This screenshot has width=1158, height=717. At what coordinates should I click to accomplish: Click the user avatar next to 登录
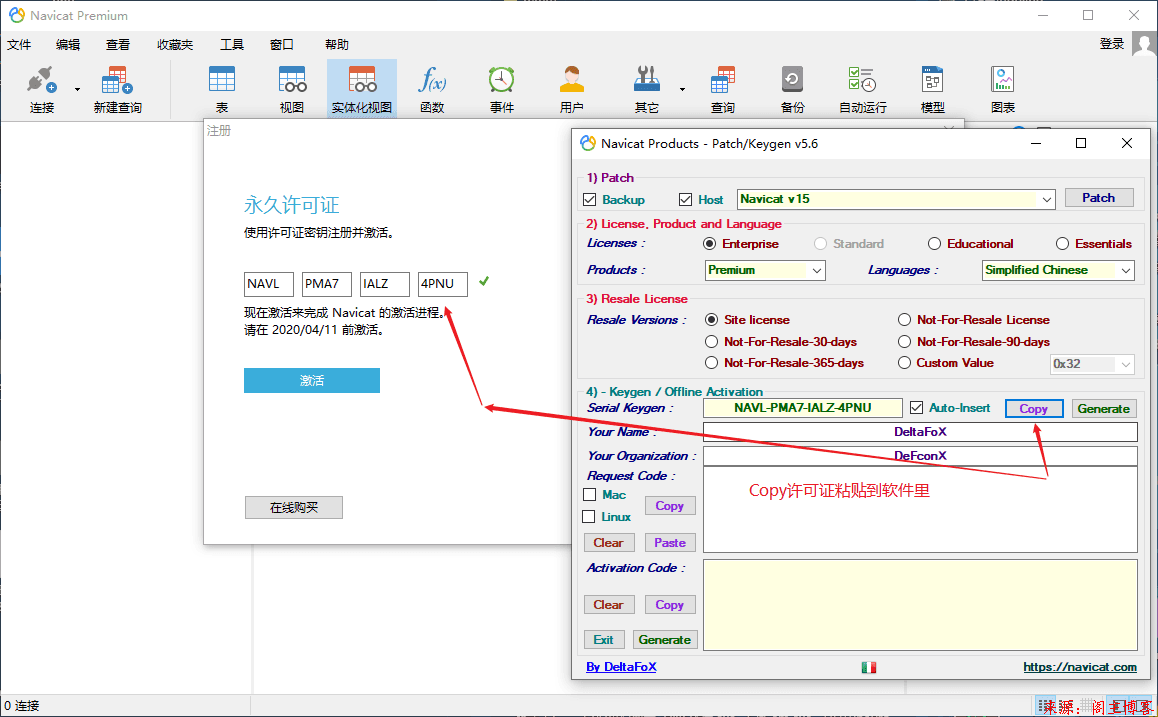coord(1145,44)
